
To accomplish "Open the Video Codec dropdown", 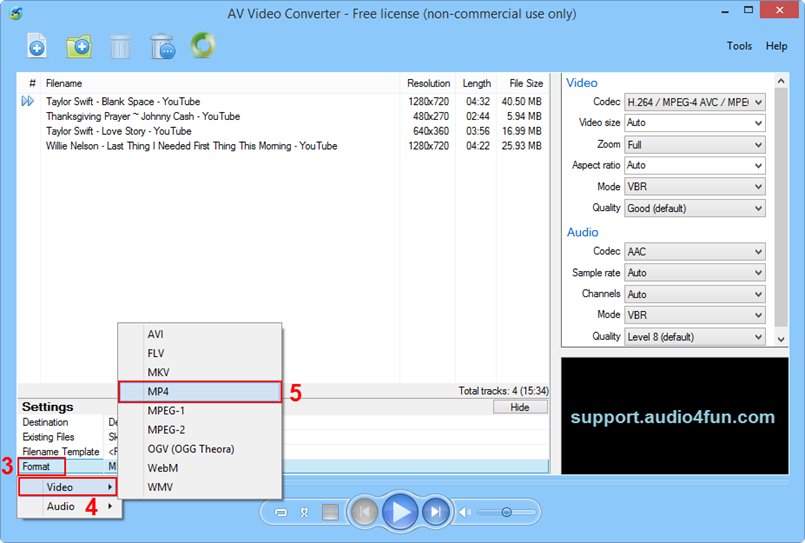I will coord(695,102).
